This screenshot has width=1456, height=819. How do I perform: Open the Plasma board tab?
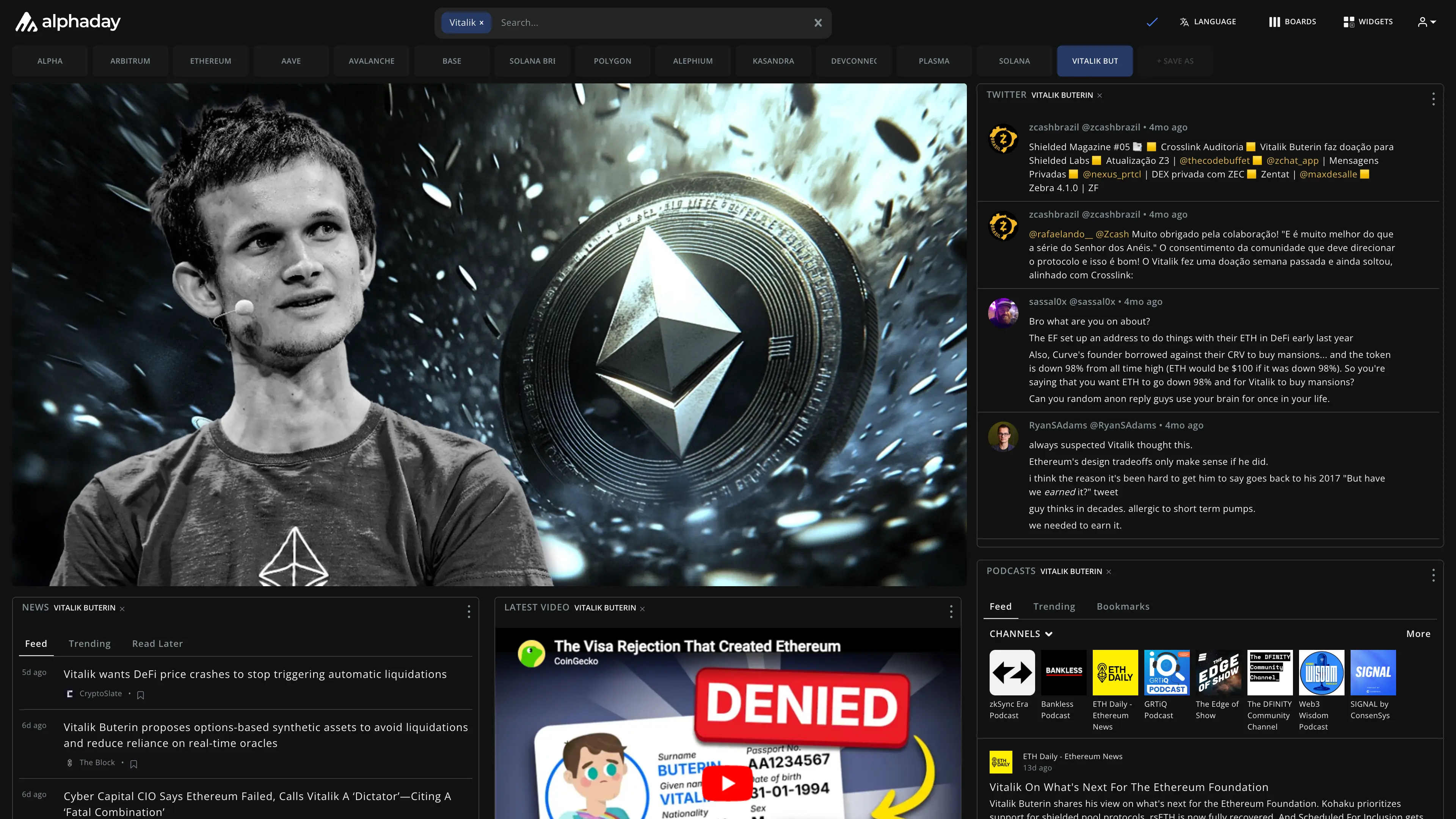click(x=934, y=61)
